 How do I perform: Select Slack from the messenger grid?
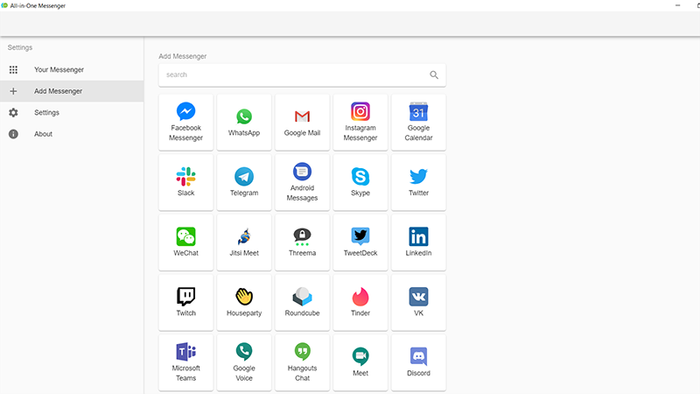pos(186,182)
